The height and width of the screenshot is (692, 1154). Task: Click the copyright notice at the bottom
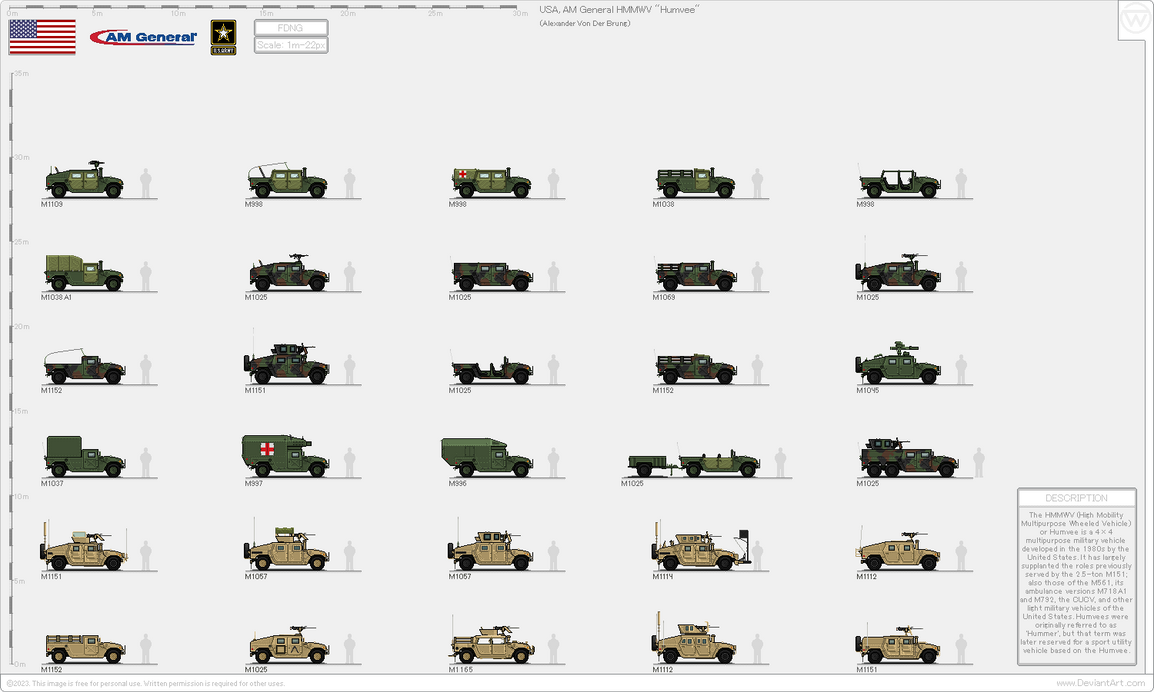[x=145, y=683]
